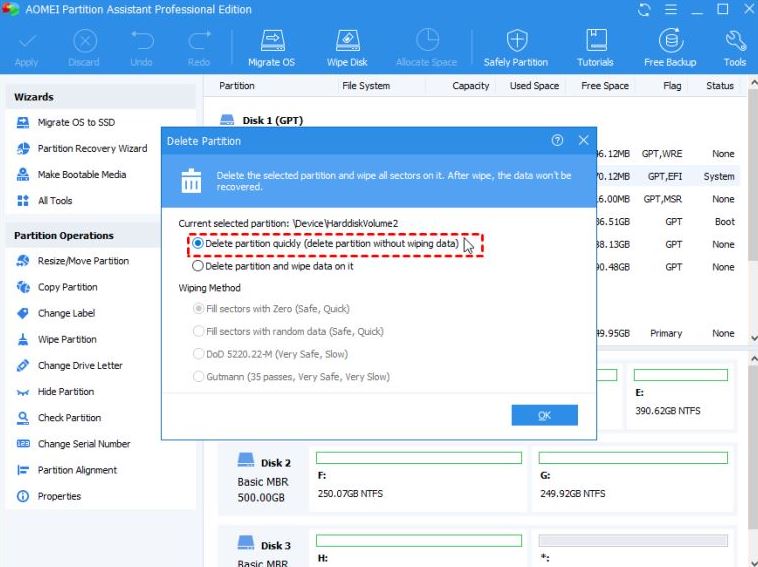The height and width of the screenshot is (567, 758).
Task: Select the E: 390.62GB NTFS partition
Action: point(681,396)
